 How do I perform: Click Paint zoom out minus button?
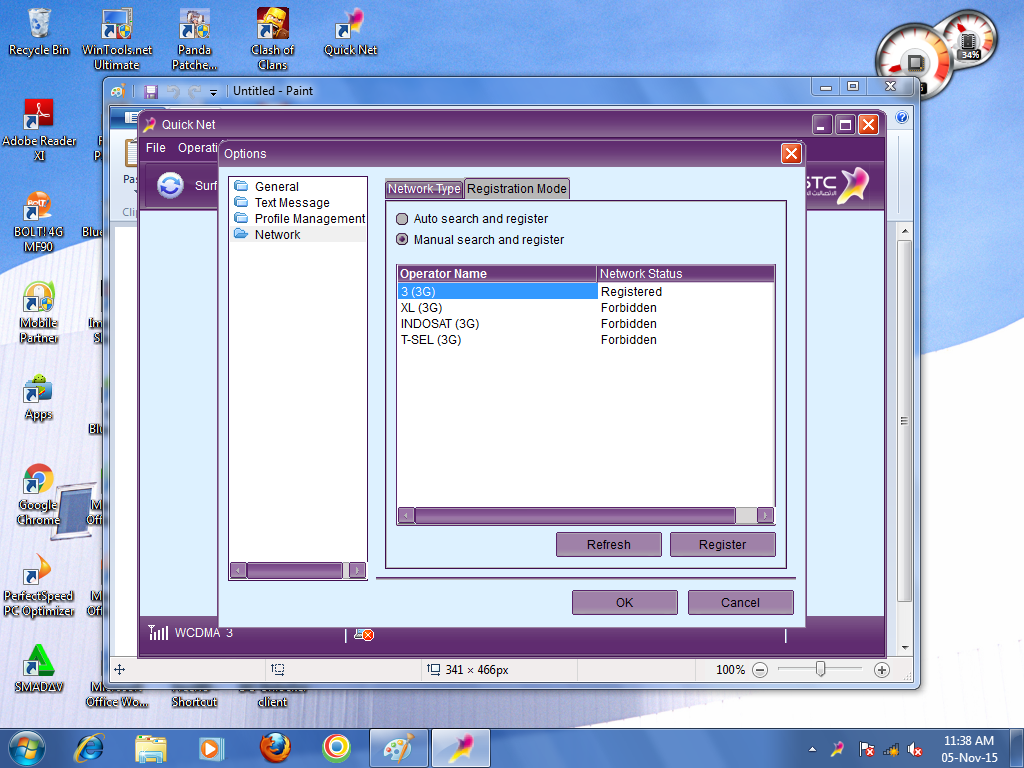(x=760, y=670)
